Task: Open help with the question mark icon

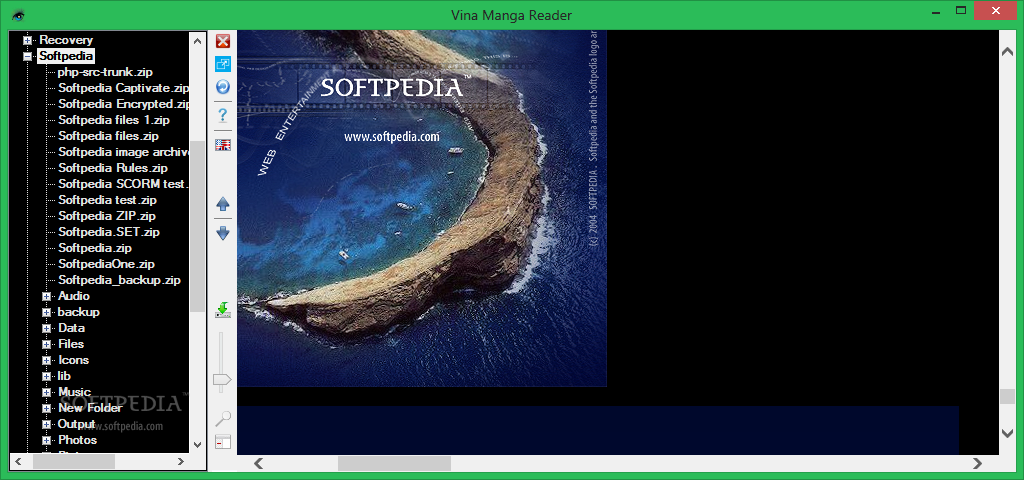Action: coord(223,116)
